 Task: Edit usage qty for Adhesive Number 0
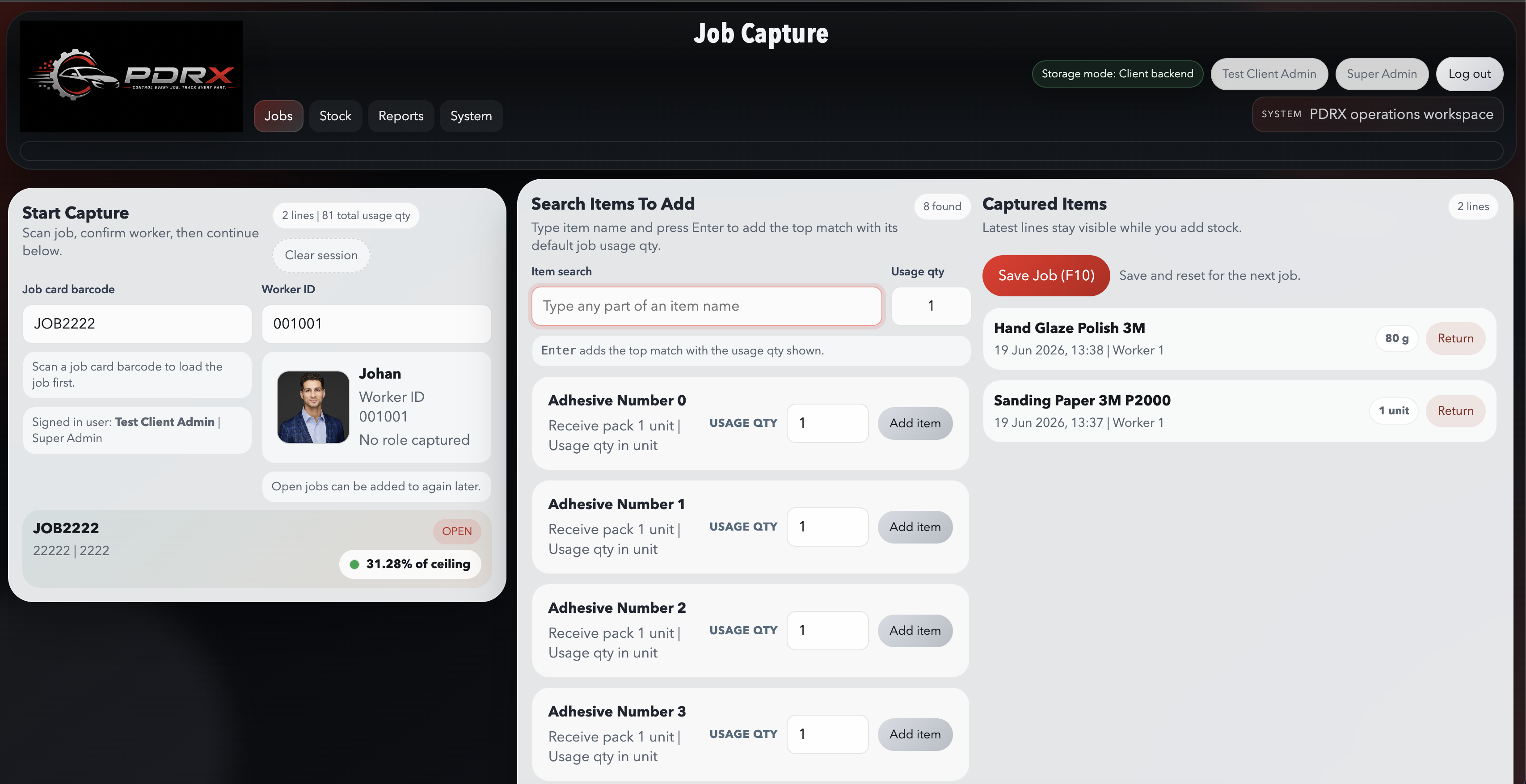pos(827,423)
